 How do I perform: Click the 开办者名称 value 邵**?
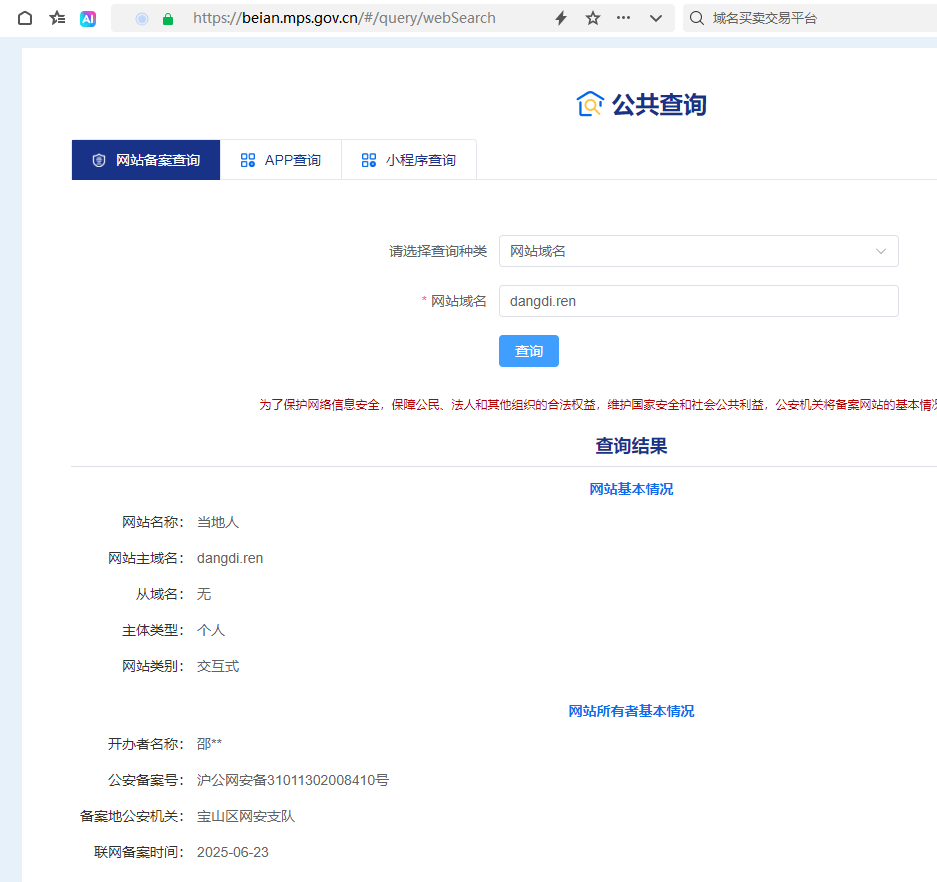[209, 744]
